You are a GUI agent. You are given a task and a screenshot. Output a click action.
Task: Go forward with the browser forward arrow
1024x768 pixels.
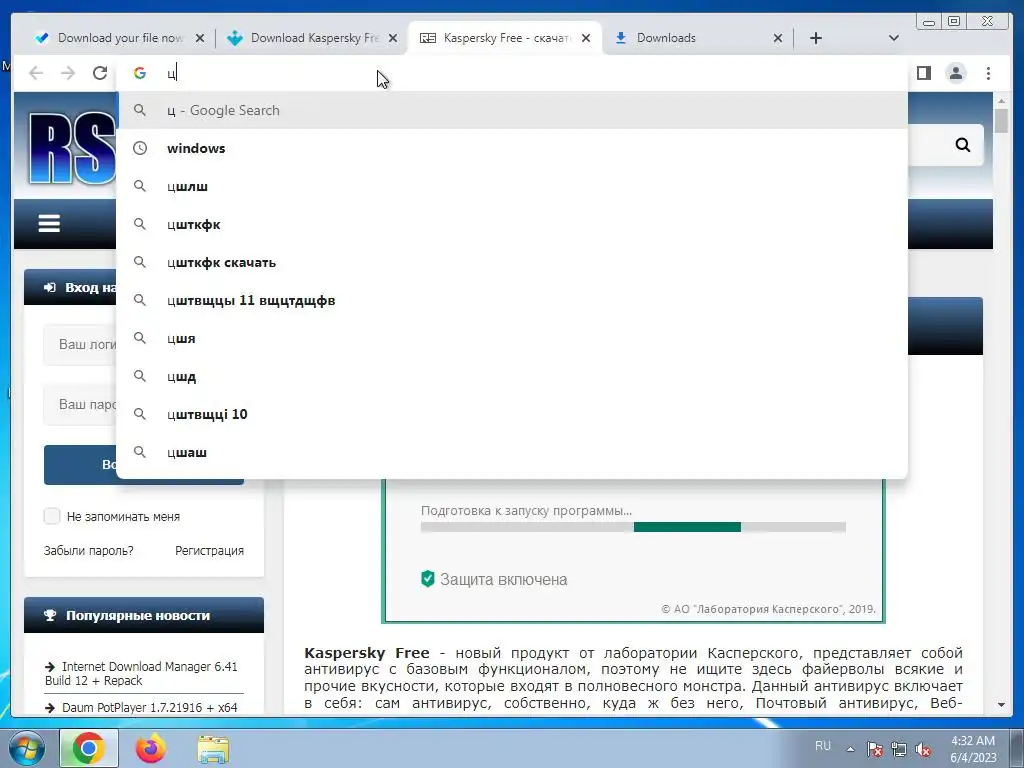(x=68, y=73)
